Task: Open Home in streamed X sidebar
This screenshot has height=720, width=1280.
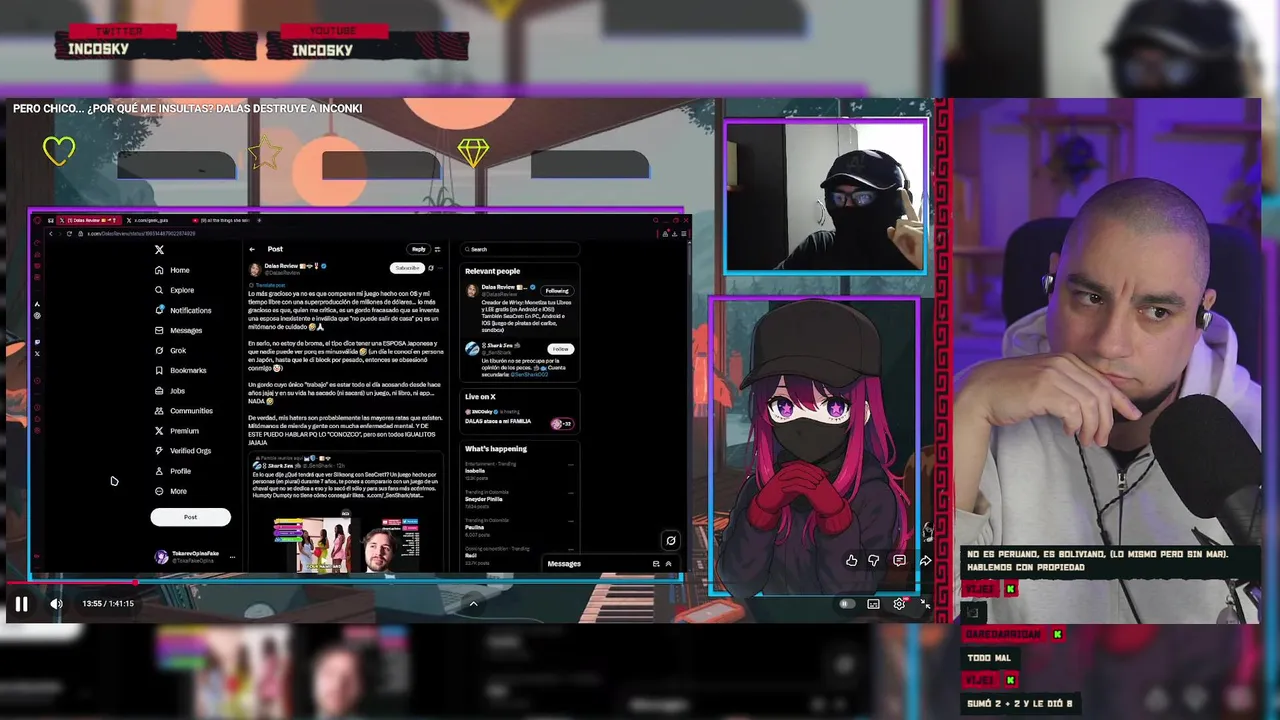Action: 172,270
